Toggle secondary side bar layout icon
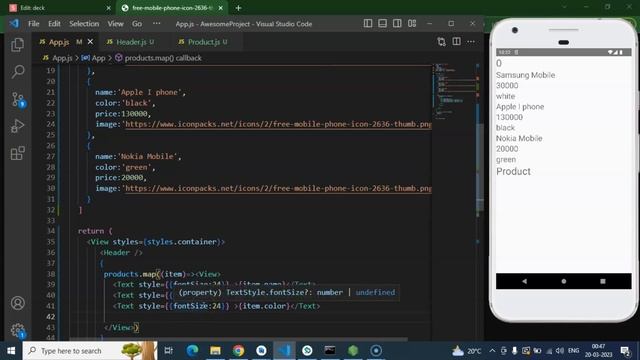Viewport: 640px width, 360px height. (x=397, y=23)
